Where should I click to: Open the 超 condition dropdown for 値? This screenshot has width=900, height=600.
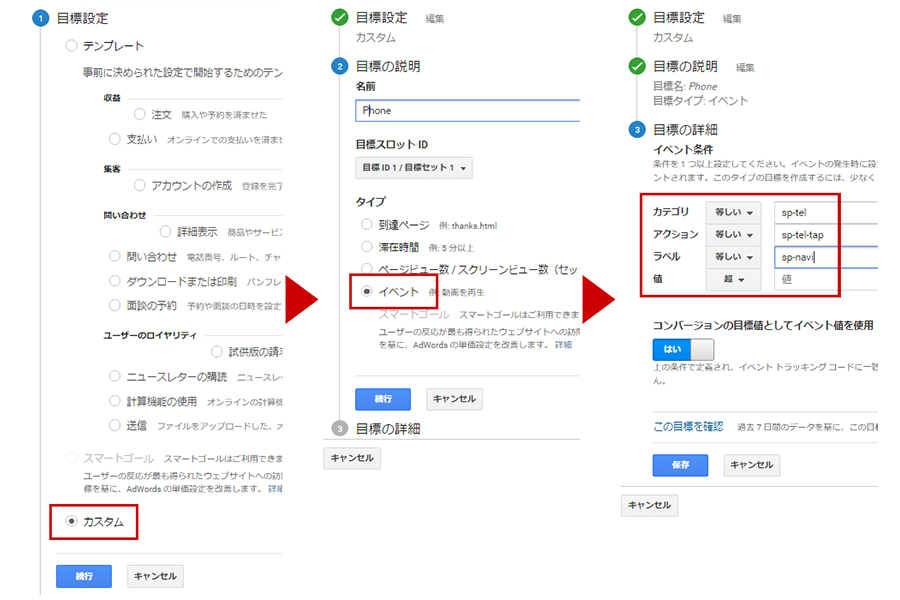[733, 280]
